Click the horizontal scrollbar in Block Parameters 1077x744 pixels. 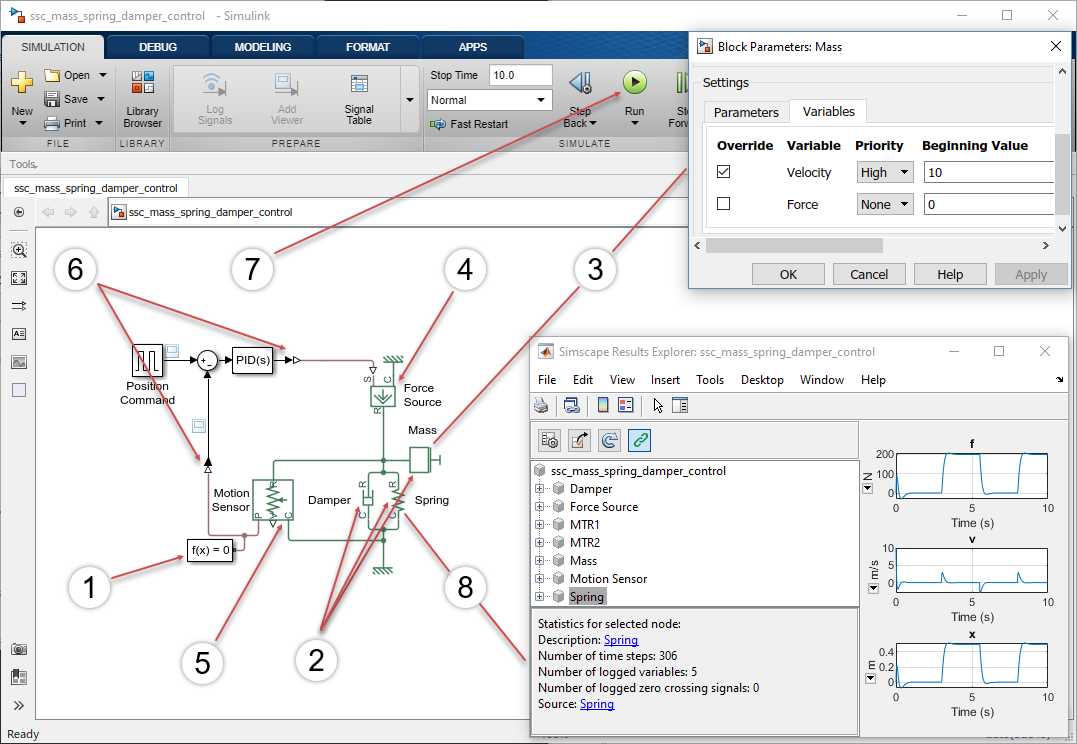794,245
